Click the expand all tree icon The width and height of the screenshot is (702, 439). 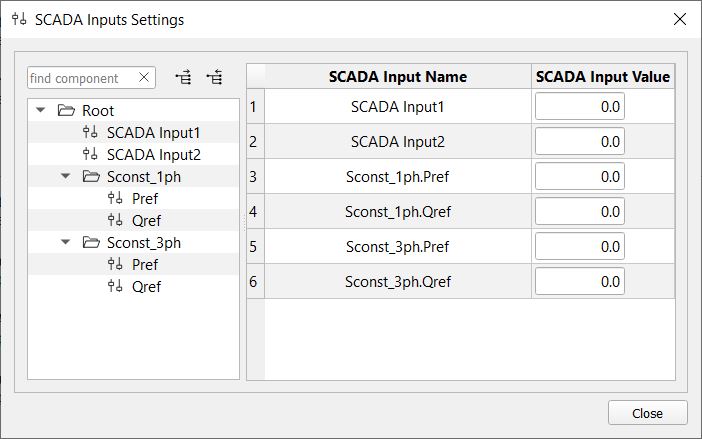click(183, 77)
